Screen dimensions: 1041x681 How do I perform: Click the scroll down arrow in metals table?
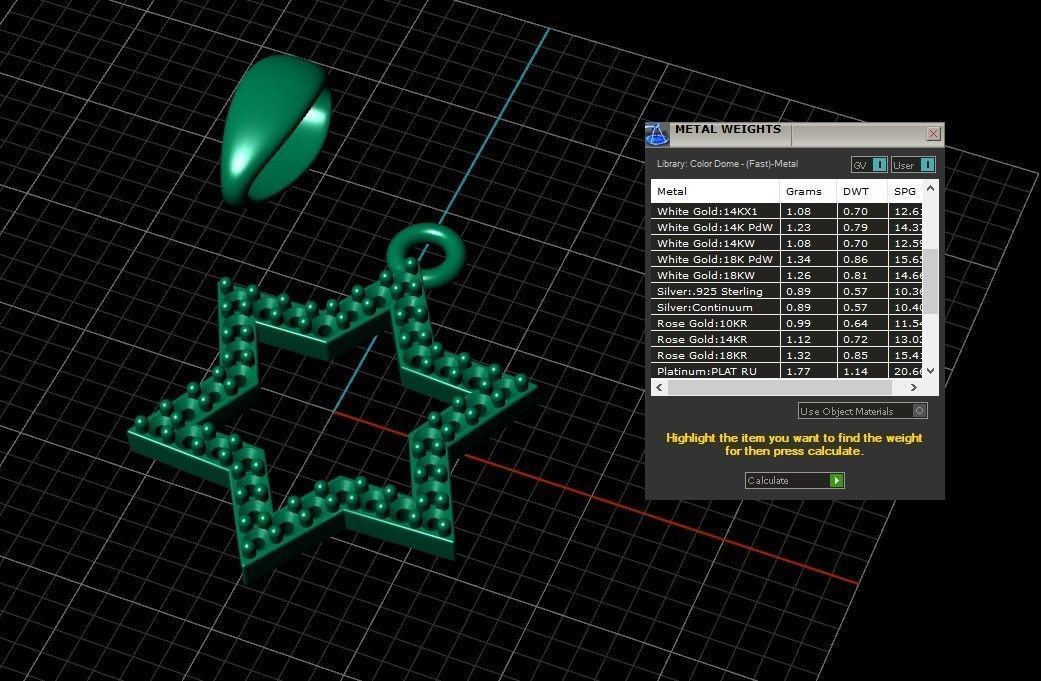click(930, 370)
